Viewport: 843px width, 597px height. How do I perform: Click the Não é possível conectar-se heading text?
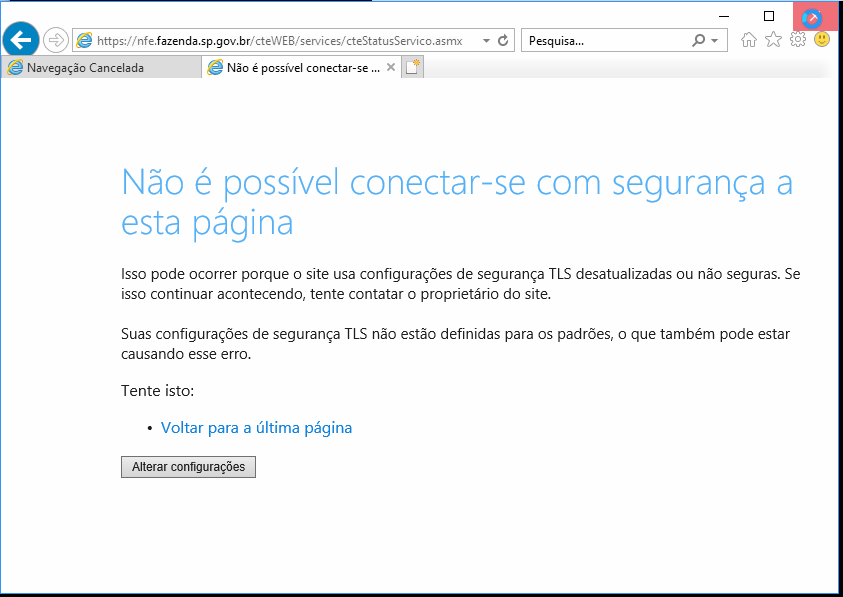point(457,202)
